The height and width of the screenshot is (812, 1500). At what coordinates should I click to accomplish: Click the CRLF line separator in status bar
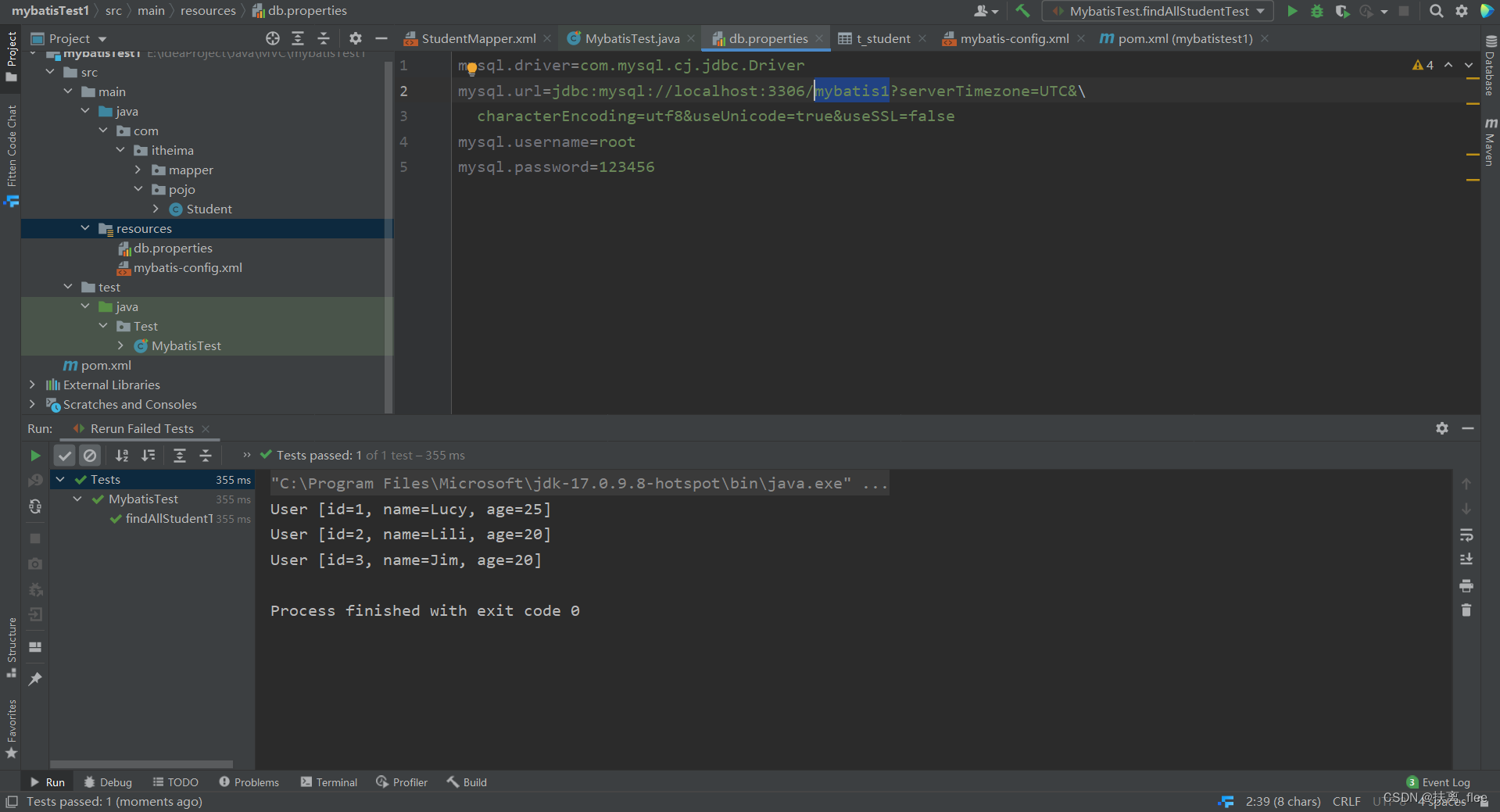click(1346, 801)
